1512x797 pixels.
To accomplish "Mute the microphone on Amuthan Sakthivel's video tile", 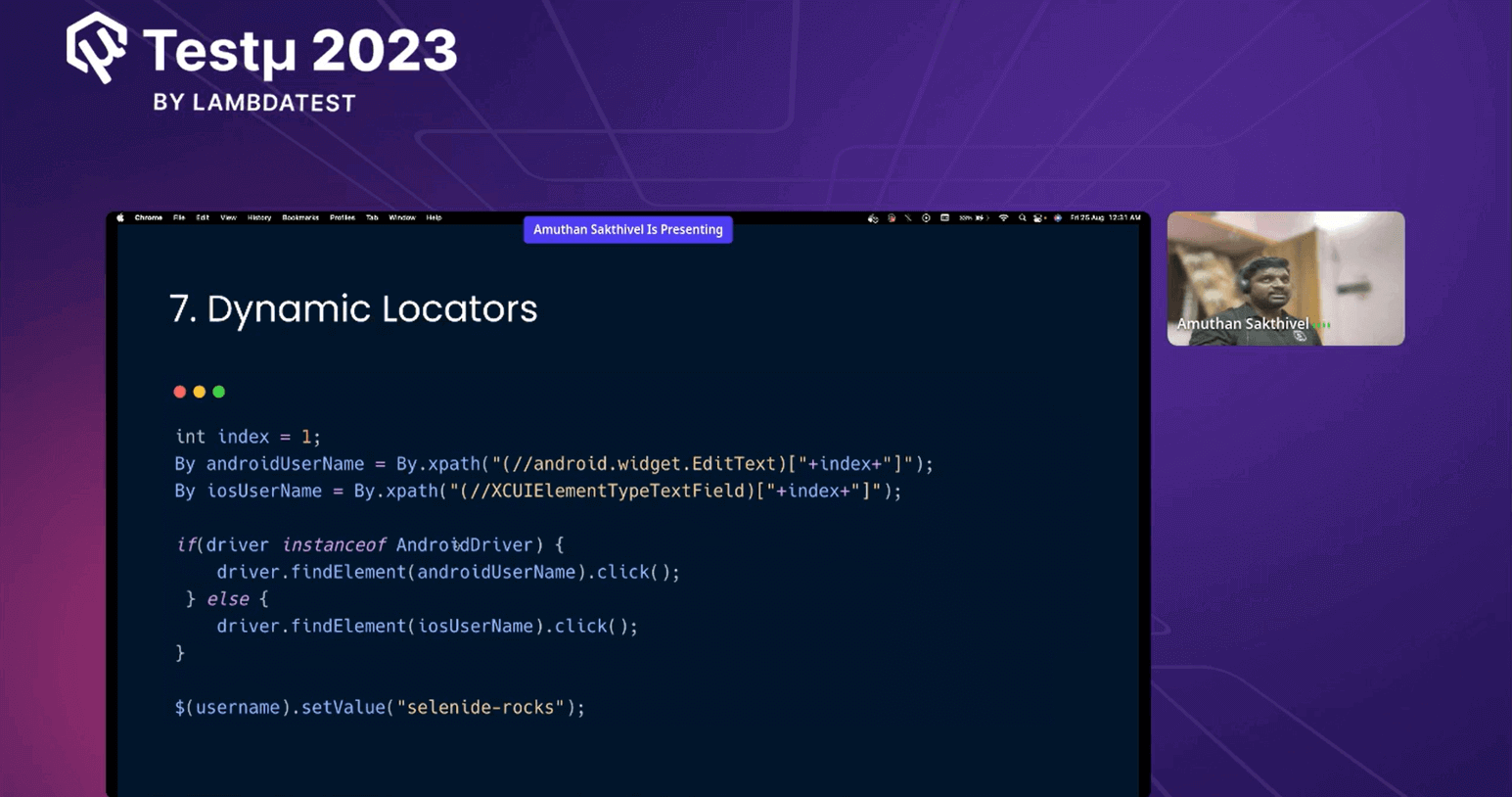I will tap(1302, 337).
